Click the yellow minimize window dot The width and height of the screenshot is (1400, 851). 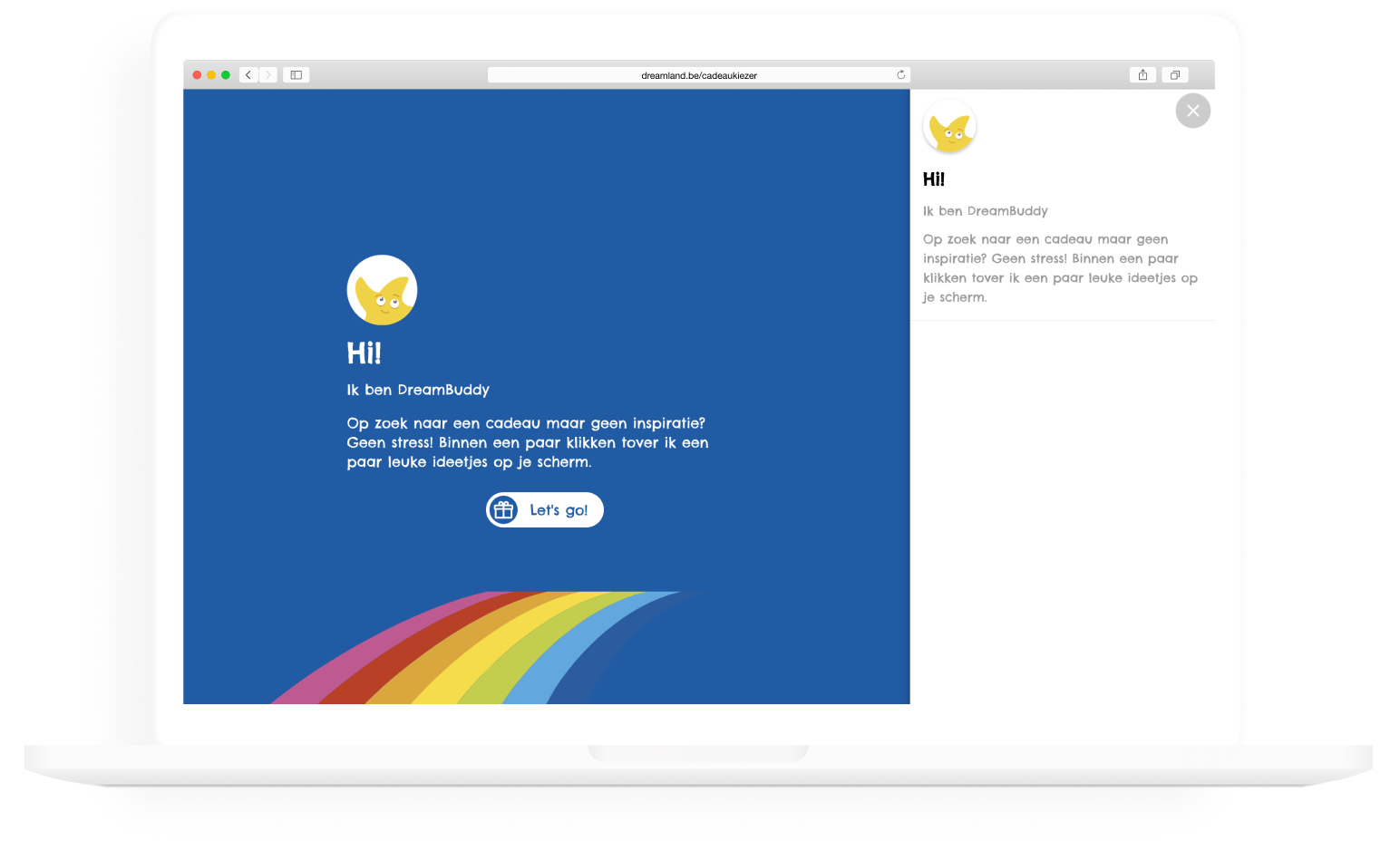coord(211,75)
